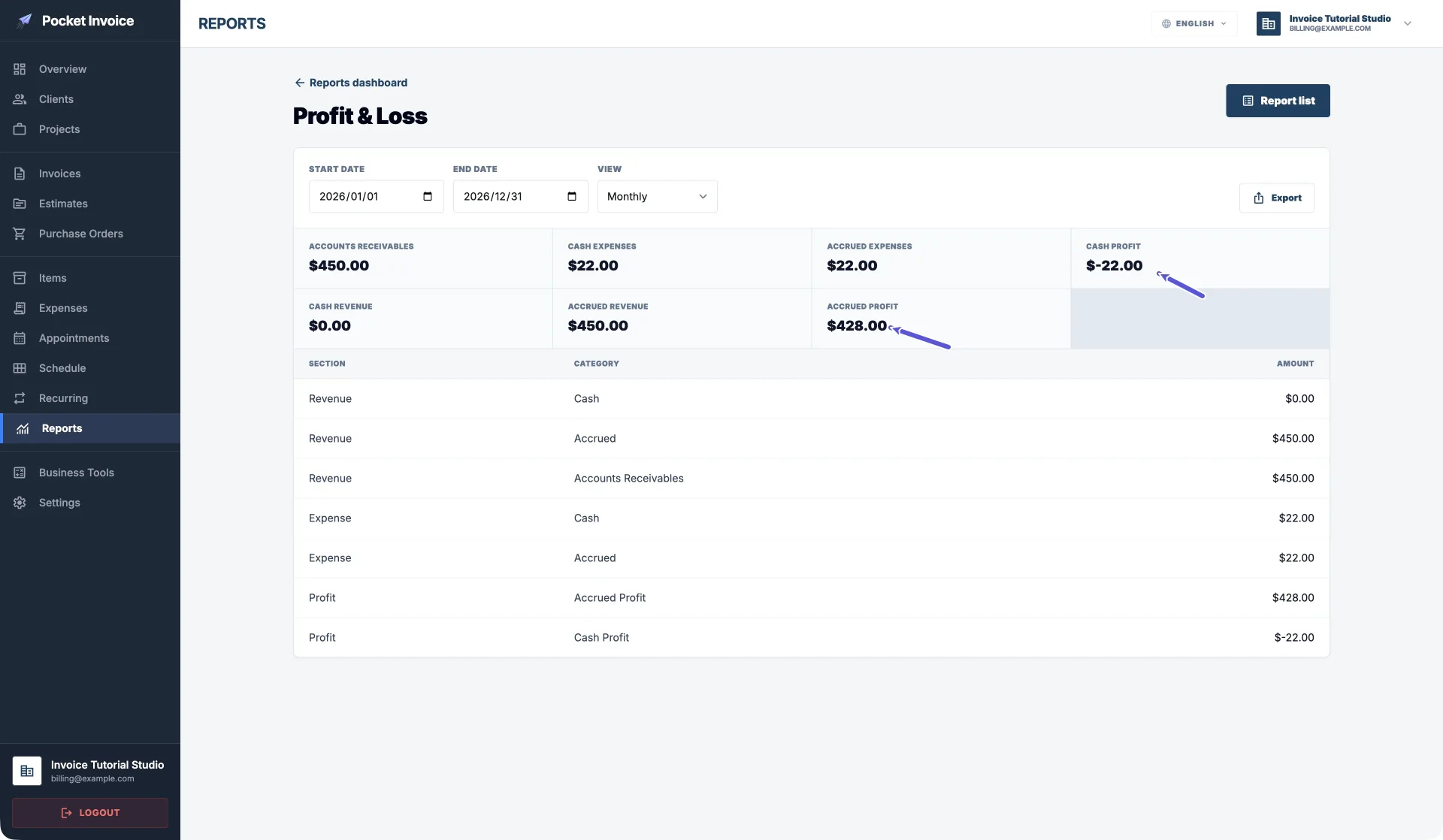Click the Accrued Profit category cell
The width and height of the screenshot is (1443, 840).
(x=610, y=598)
